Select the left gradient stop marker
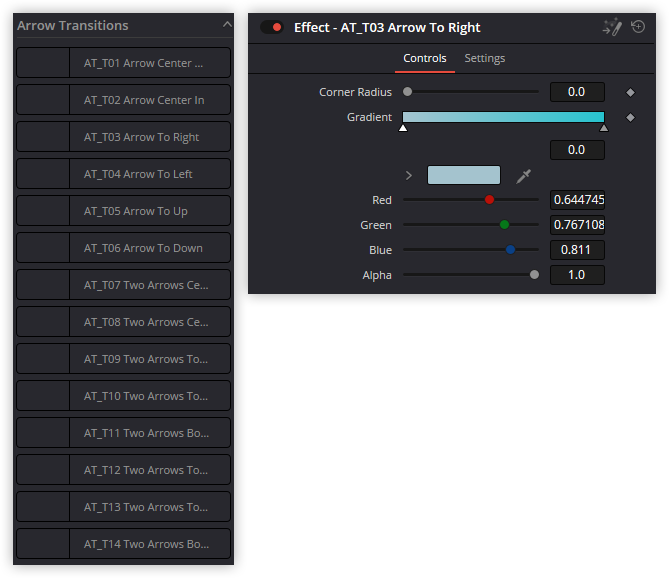Viewport: 669px width, 578px height. [403, 128]
